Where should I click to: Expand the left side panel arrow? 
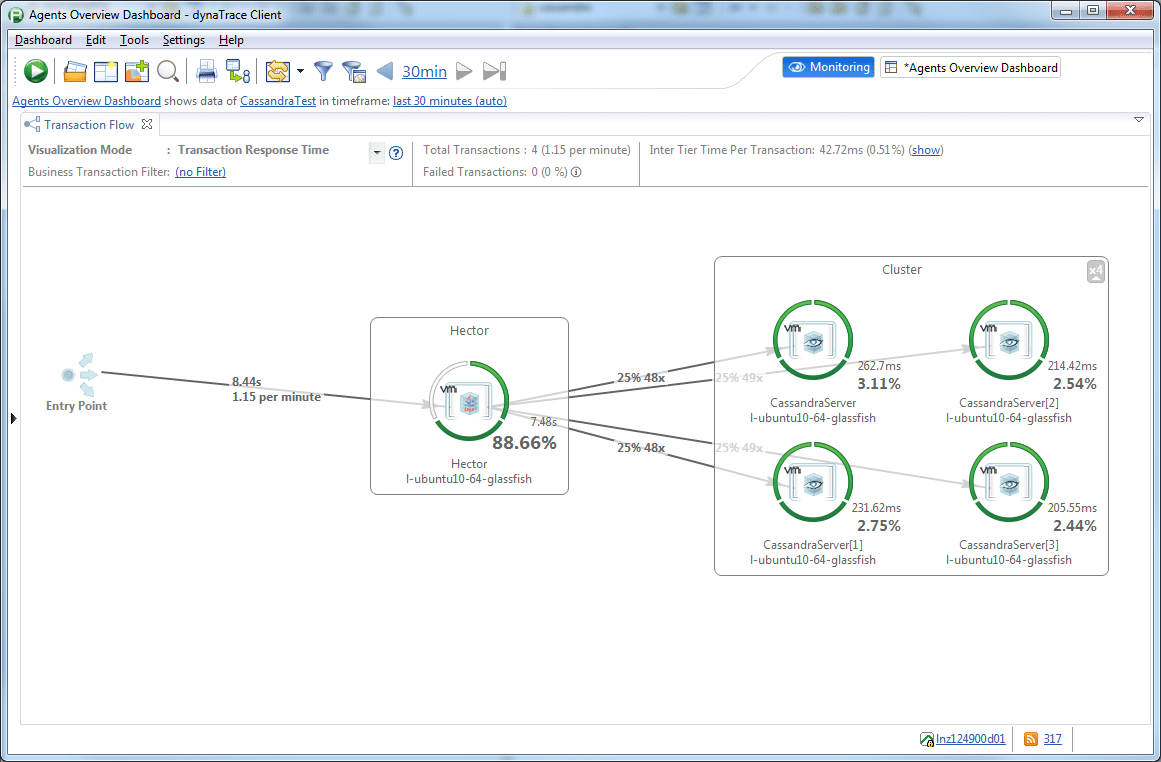pyautogui.click(x=13, y=418)
